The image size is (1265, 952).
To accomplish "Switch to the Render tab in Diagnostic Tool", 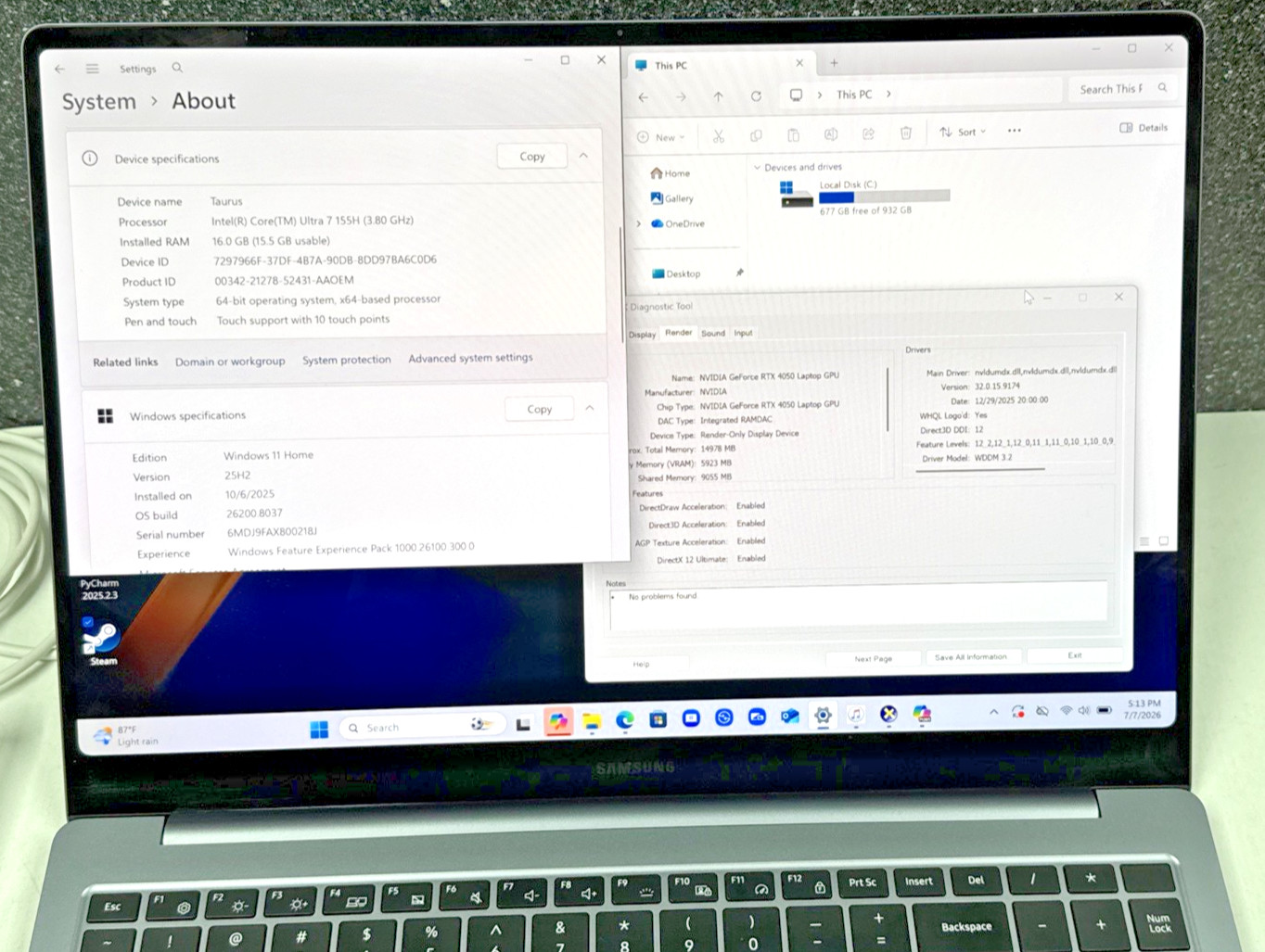I will click(x=678, y=333).
